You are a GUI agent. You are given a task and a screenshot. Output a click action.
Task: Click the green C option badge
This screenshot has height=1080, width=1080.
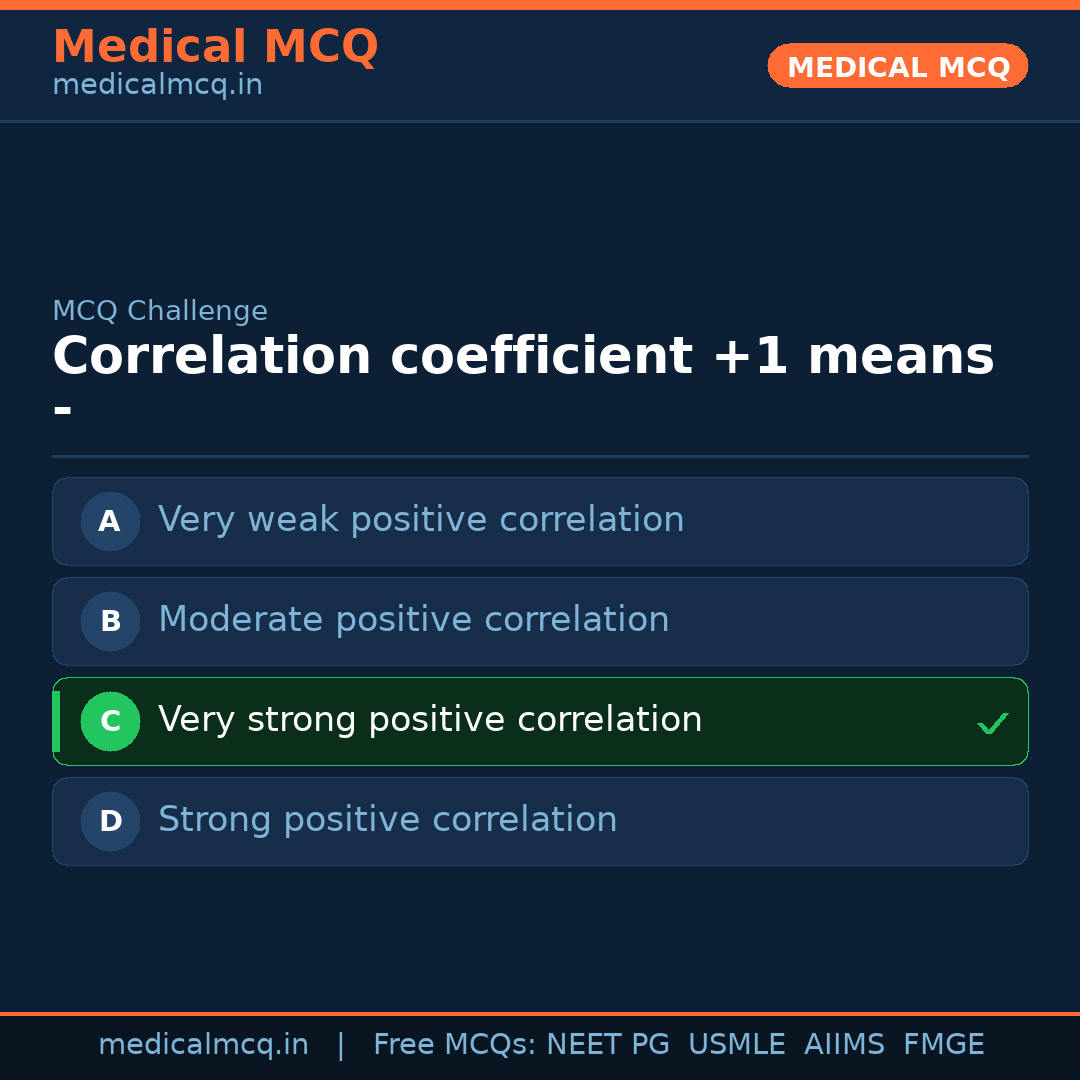click(x=110, y=721)
